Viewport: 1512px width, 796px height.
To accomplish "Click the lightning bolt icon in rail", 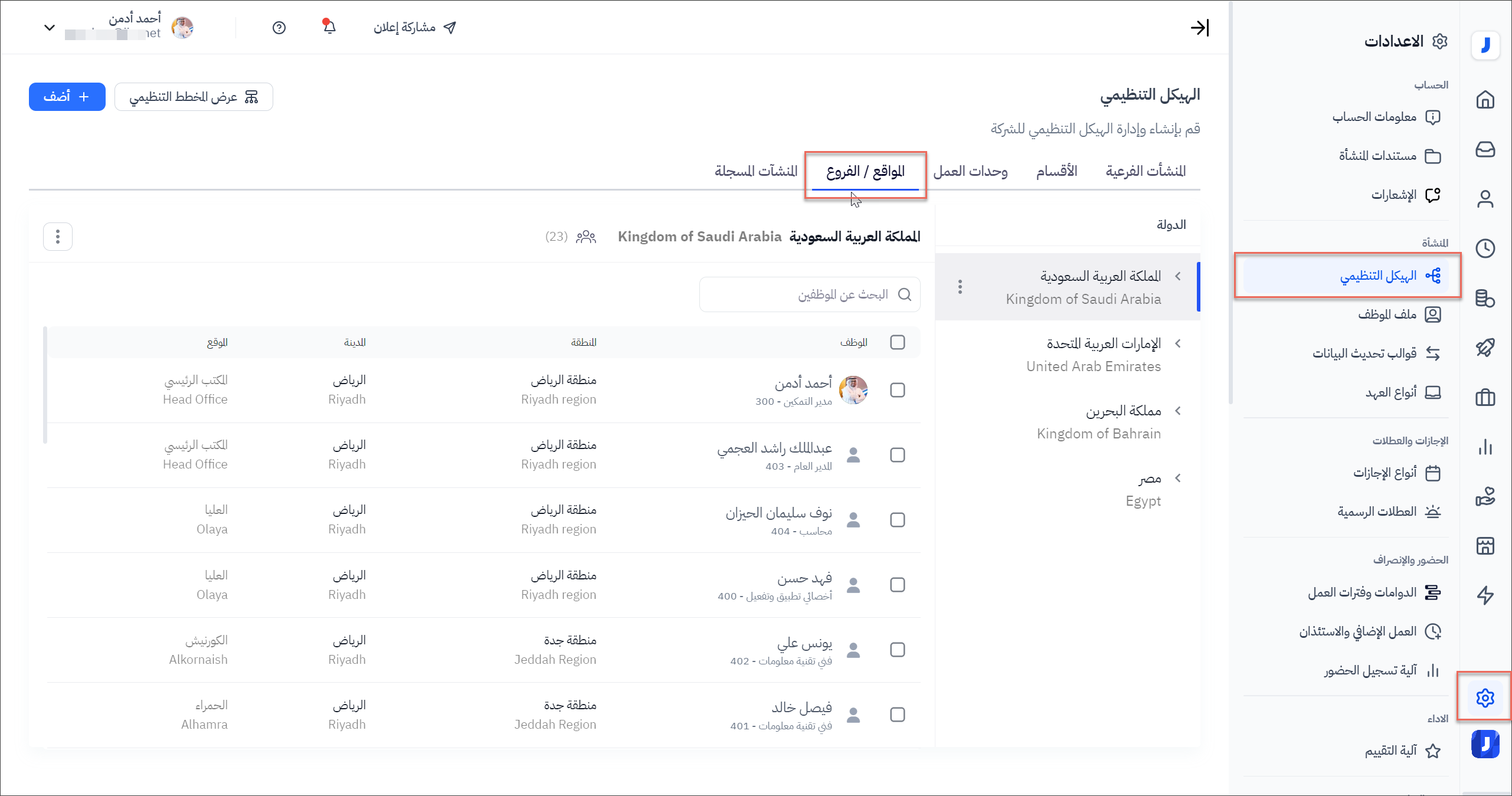I will (x=1485, y=595).
